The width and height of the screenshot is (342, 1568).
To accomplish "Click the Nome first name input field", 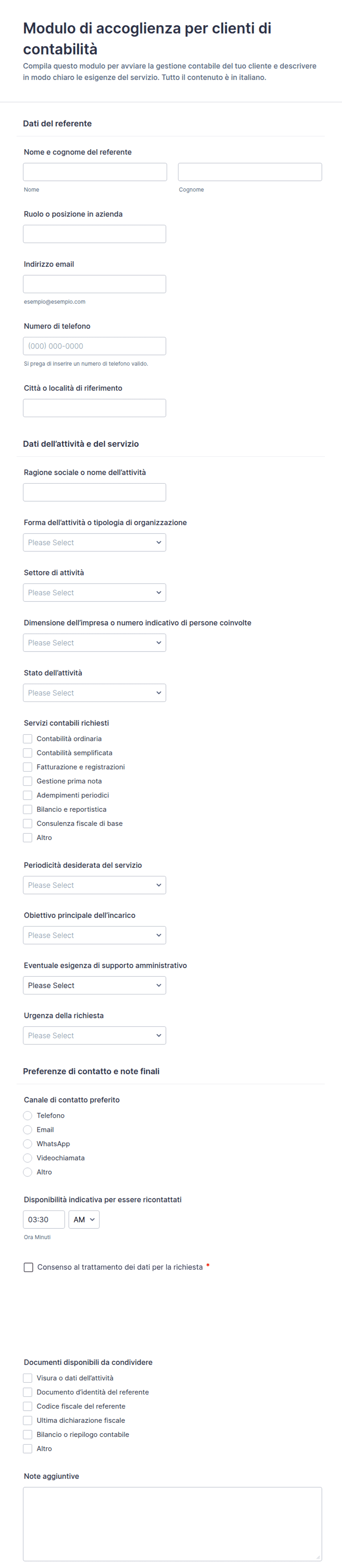I will [x=95, y=172].
